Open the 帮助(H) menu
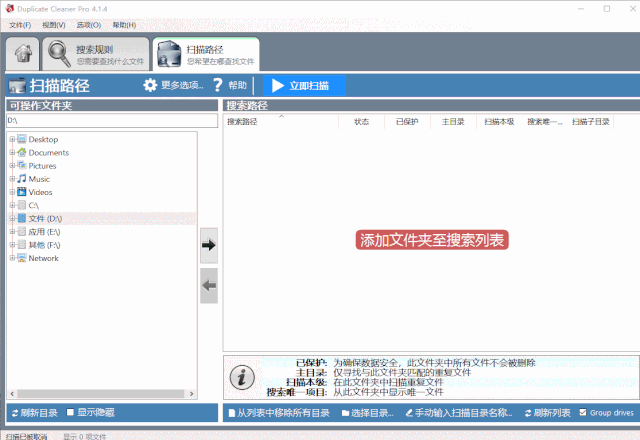The width and height of the screenshot is (640, 440). click(124, 25)
